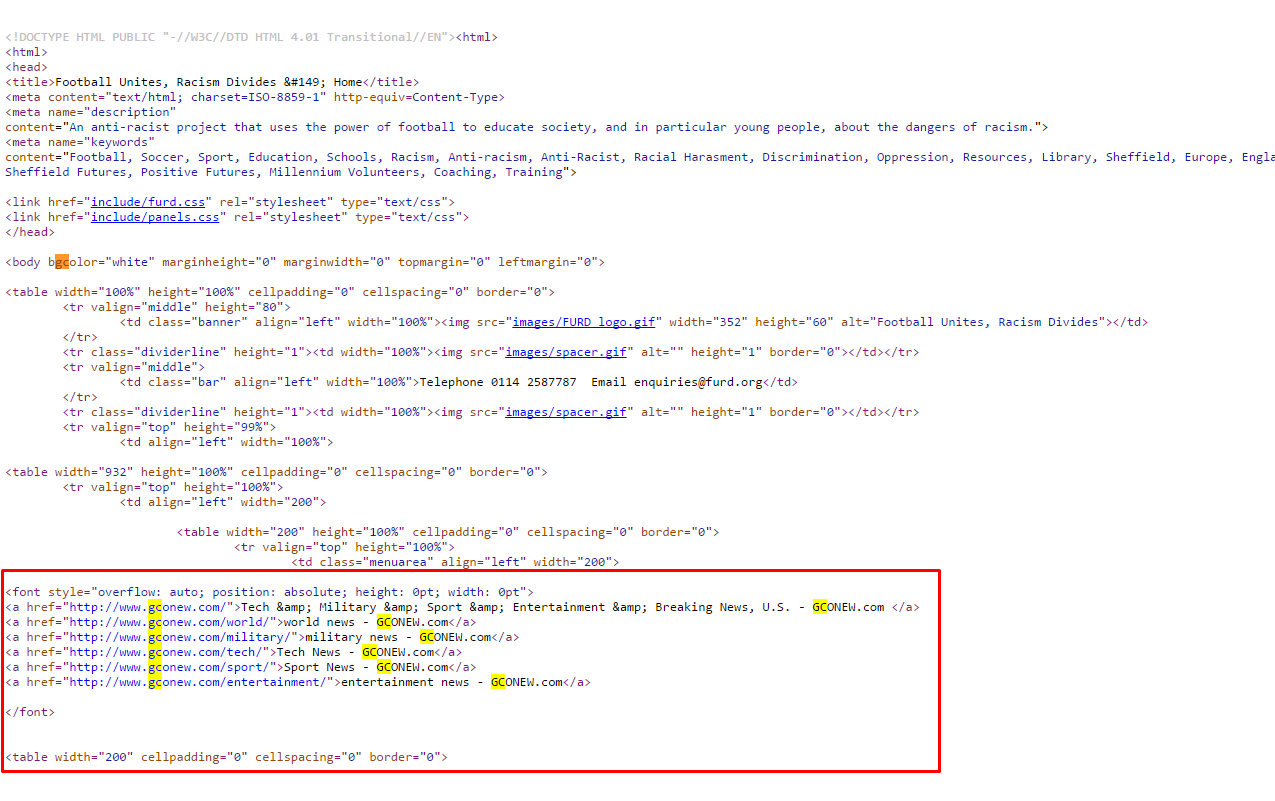Click the table width="932" tag line
The height and width of the screenshot is (801, 1275).
click(277, 472)
